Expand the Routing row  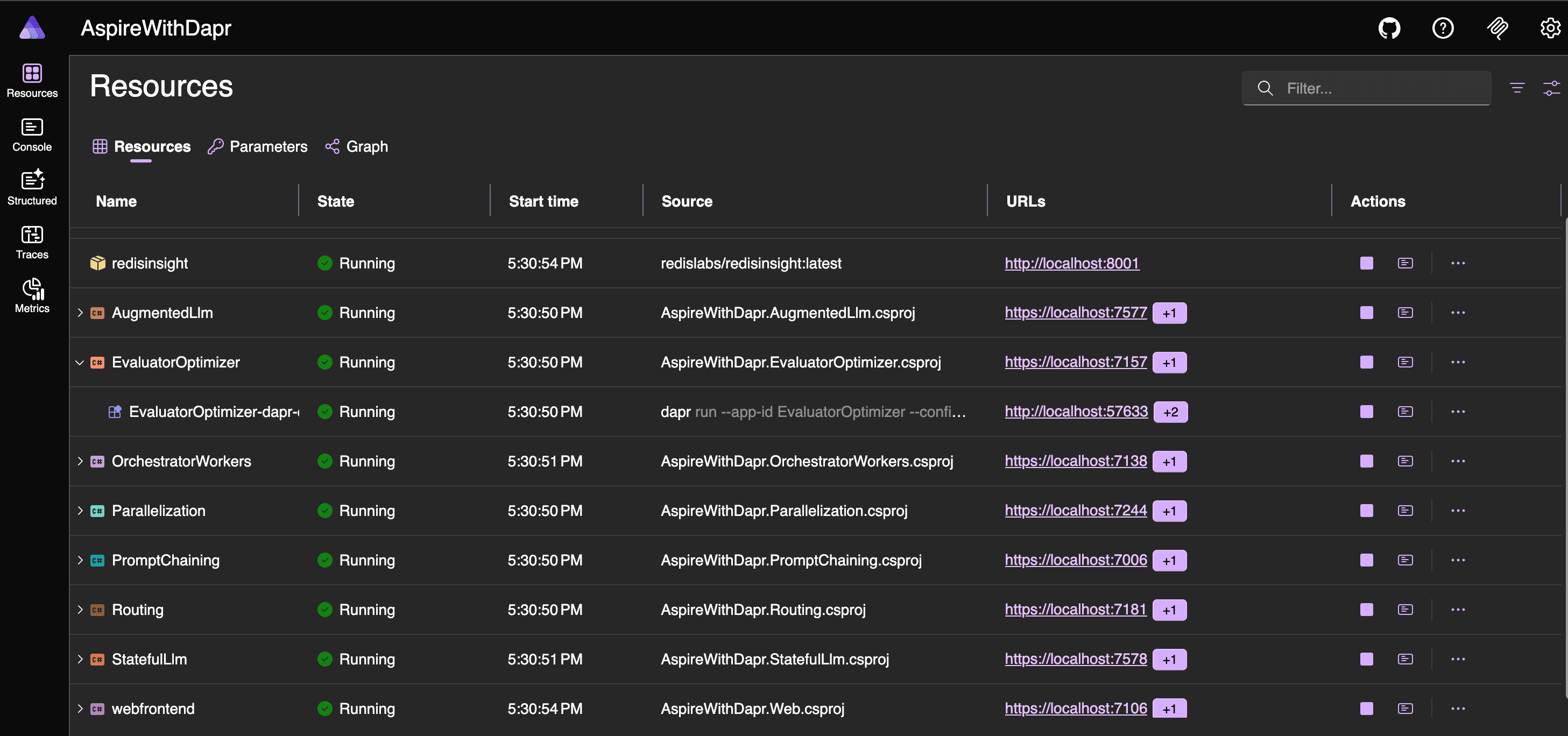click(x=80, y=610)
